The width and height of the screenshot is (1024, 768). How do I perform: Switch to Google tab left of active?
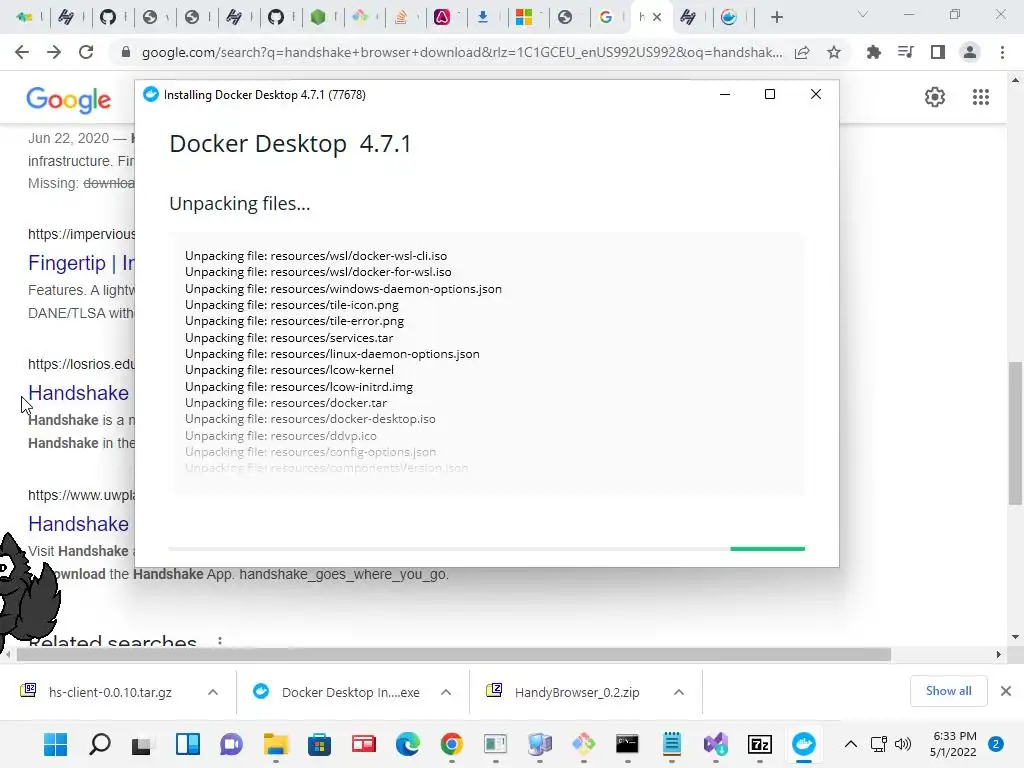606,18
